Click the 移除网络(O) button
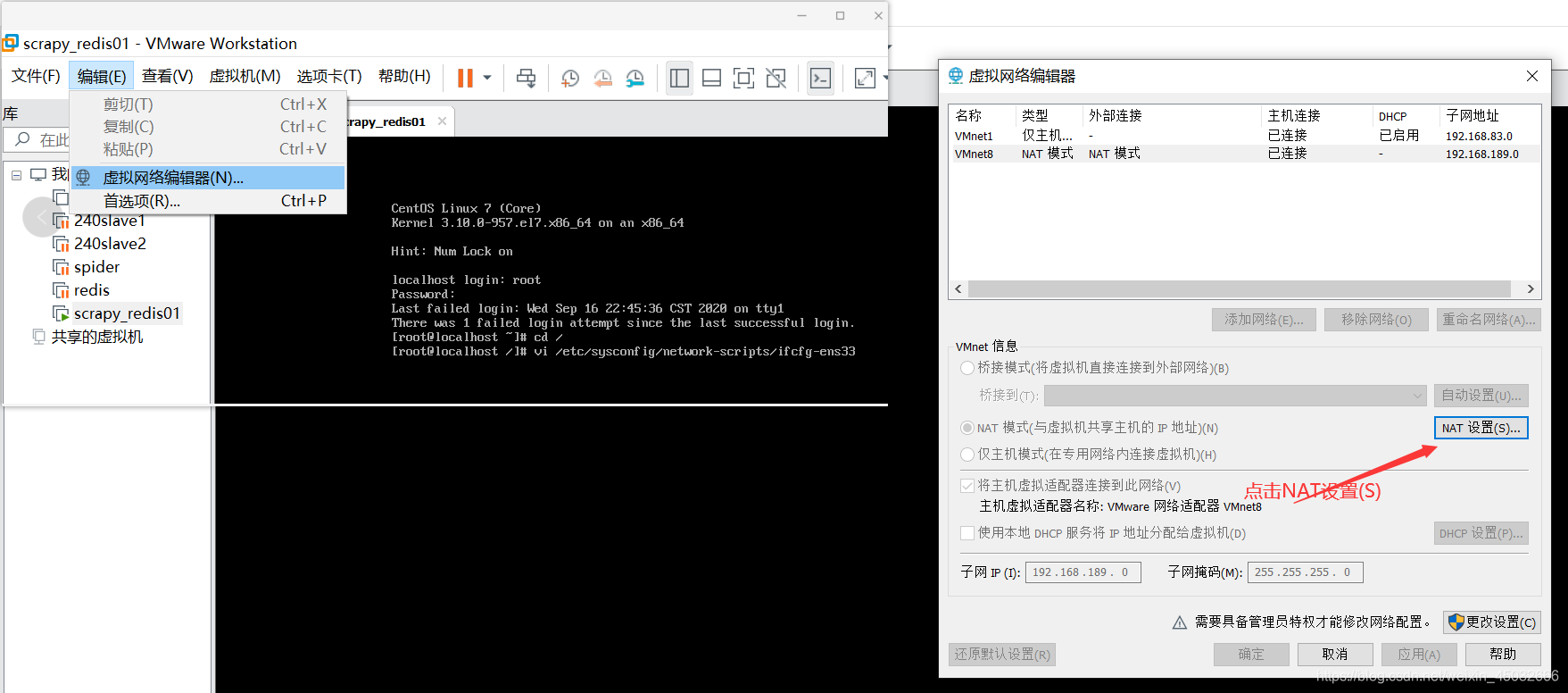1568x693 pixels. 1376,320
